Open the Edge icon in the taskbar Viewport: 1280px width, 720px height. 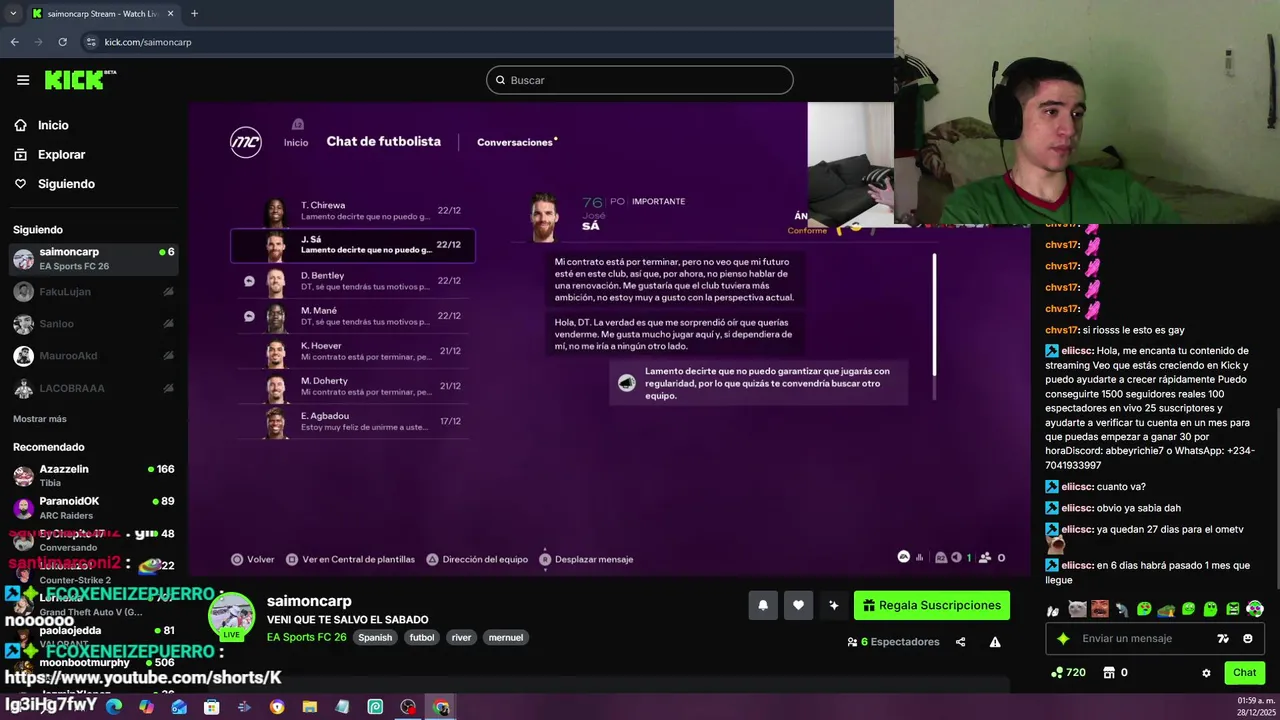point(114,707)
